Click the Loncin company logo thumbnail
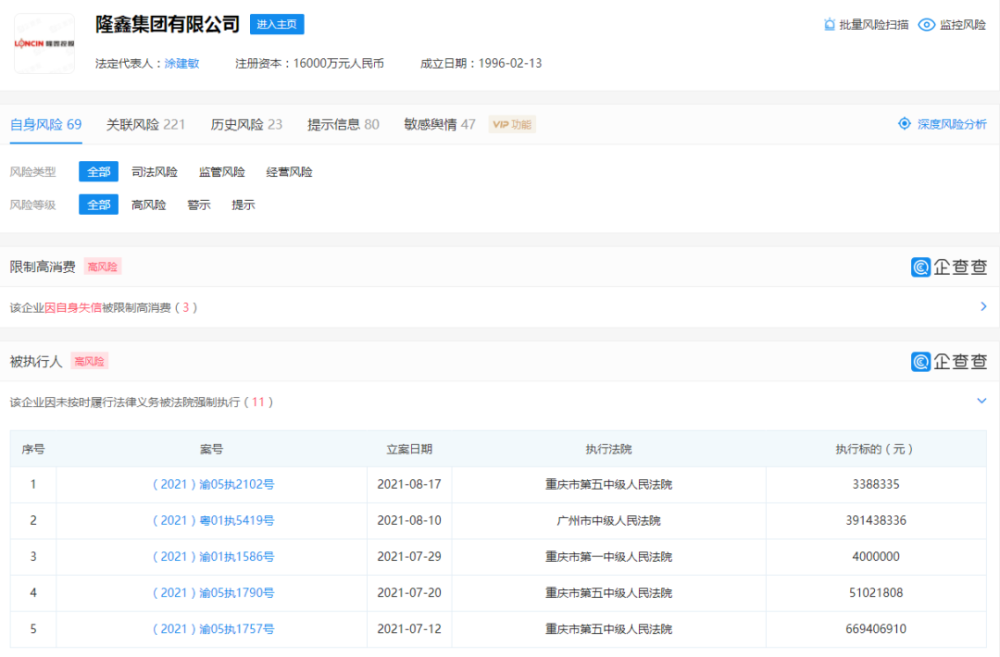 (x=44, y=43)
